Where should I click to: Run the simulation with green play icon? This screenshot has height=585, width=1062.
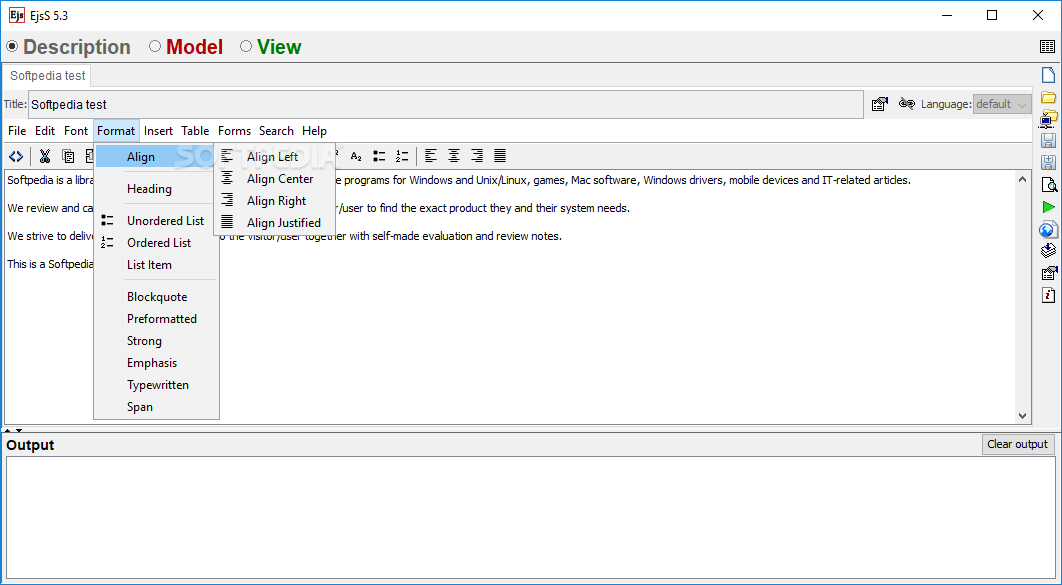[x=1048, y=207]
